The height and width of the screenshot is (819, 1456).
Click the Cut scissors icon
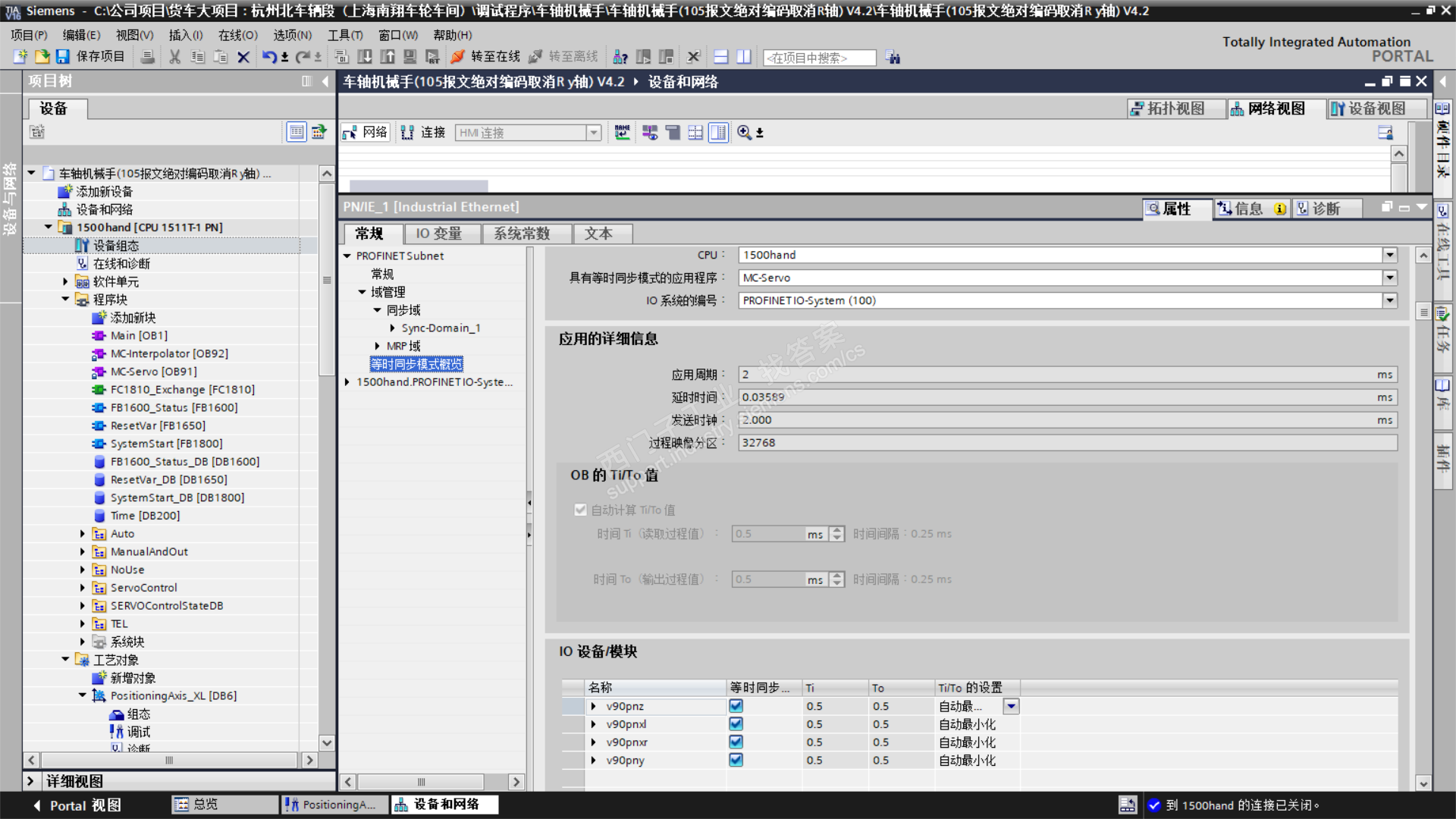pyautogui.click(x=174, y=57)
